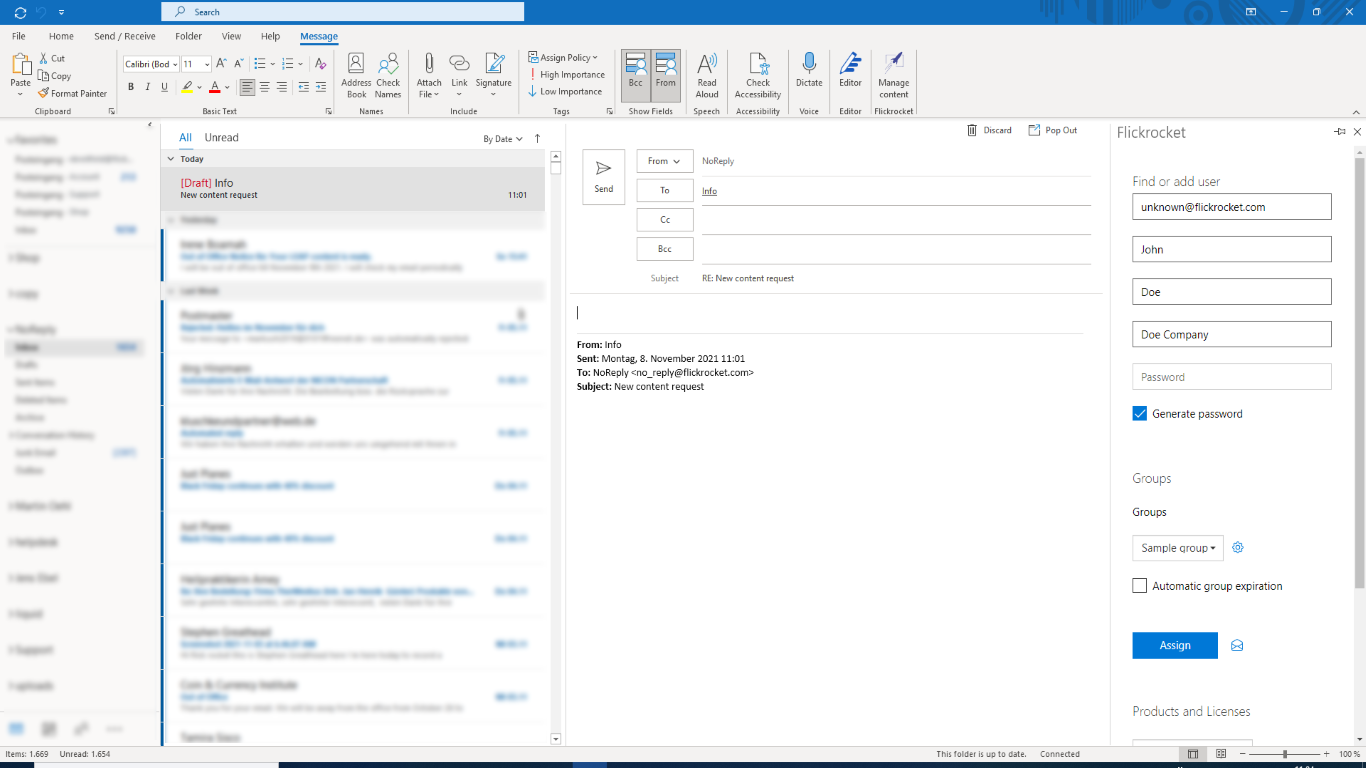
Task: Send the email with Send button
Action: pos(604,177)
